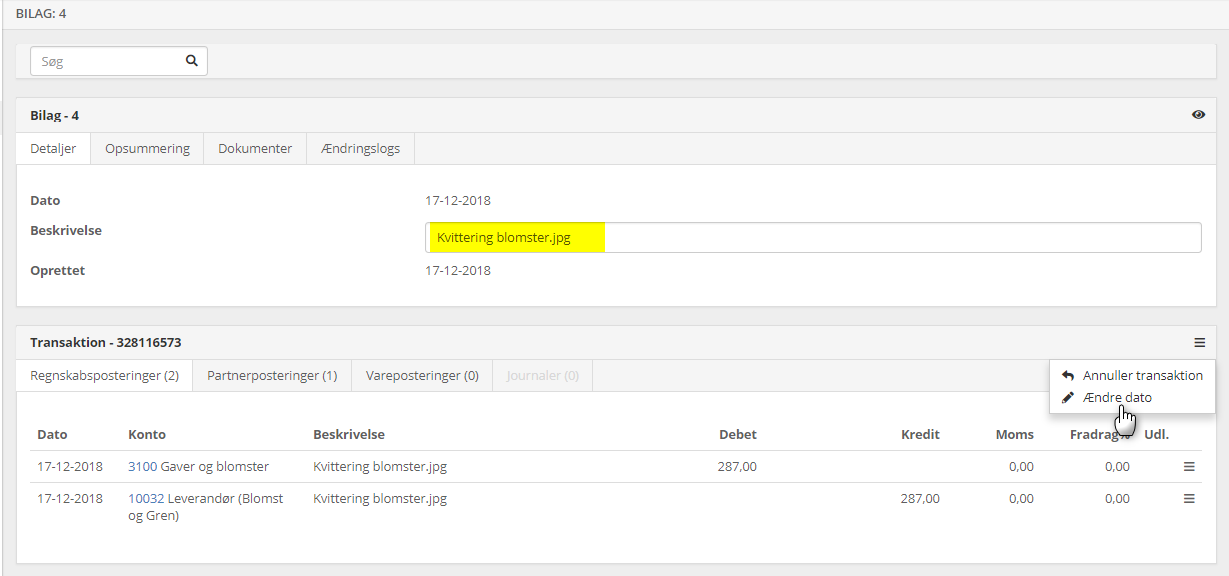Click the pencil icon beside Ændre dato
Viewport: 1229px width, 576px height.
pyautogui.click(x=1068, y=398)
